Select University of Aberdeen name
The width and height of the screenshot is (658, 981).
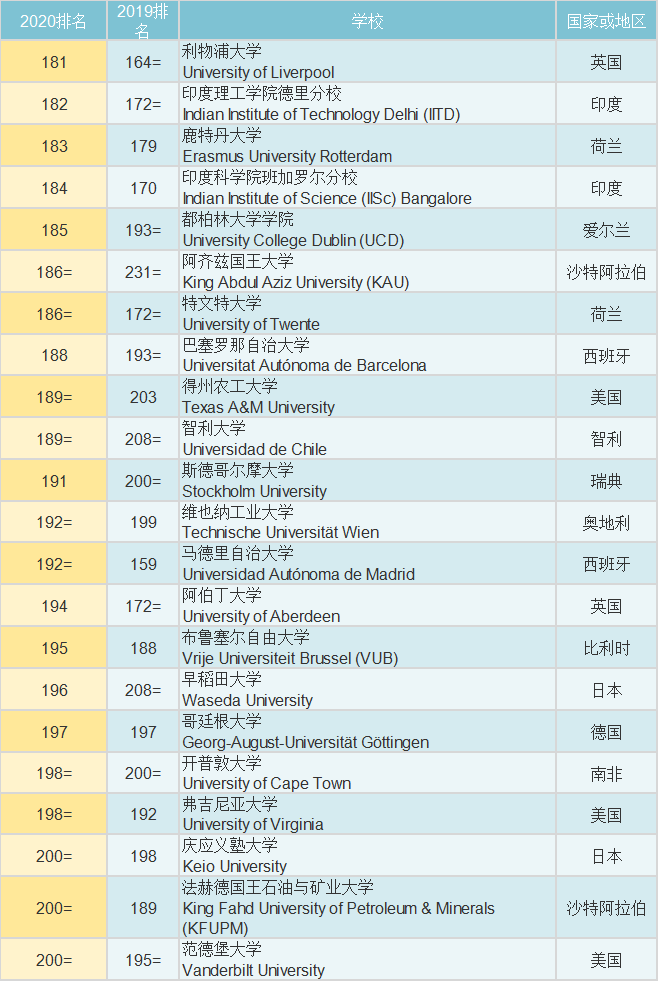pyautogui.click(x=261, y=616)
